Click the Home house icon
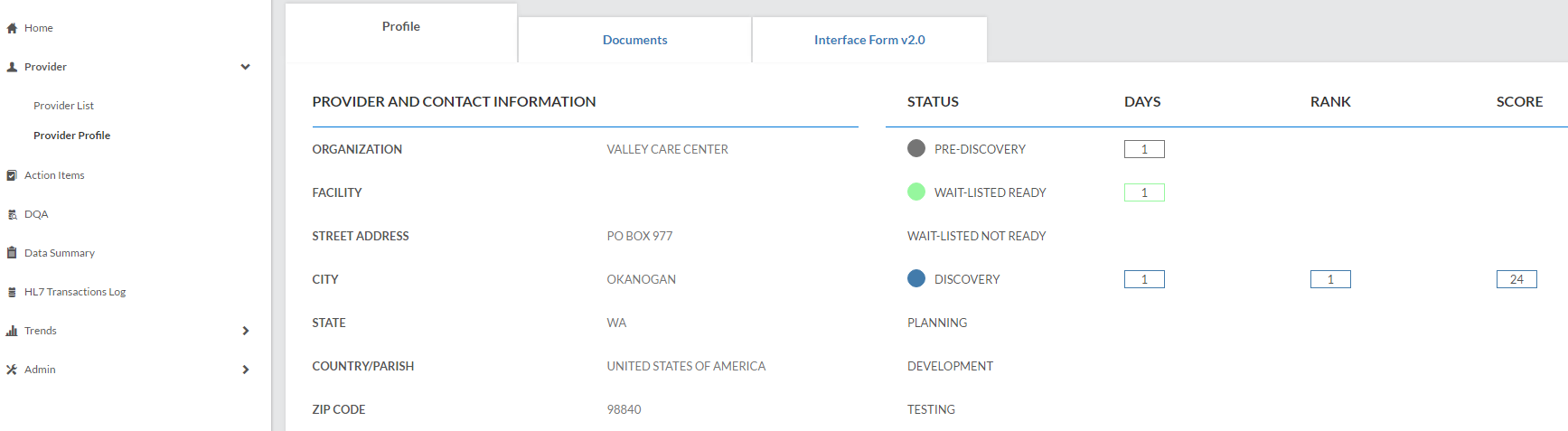 12,28
